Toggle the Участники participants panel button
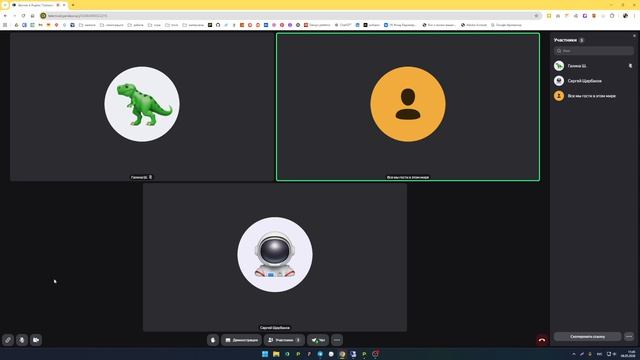640x360 pixels. (284, 340)
